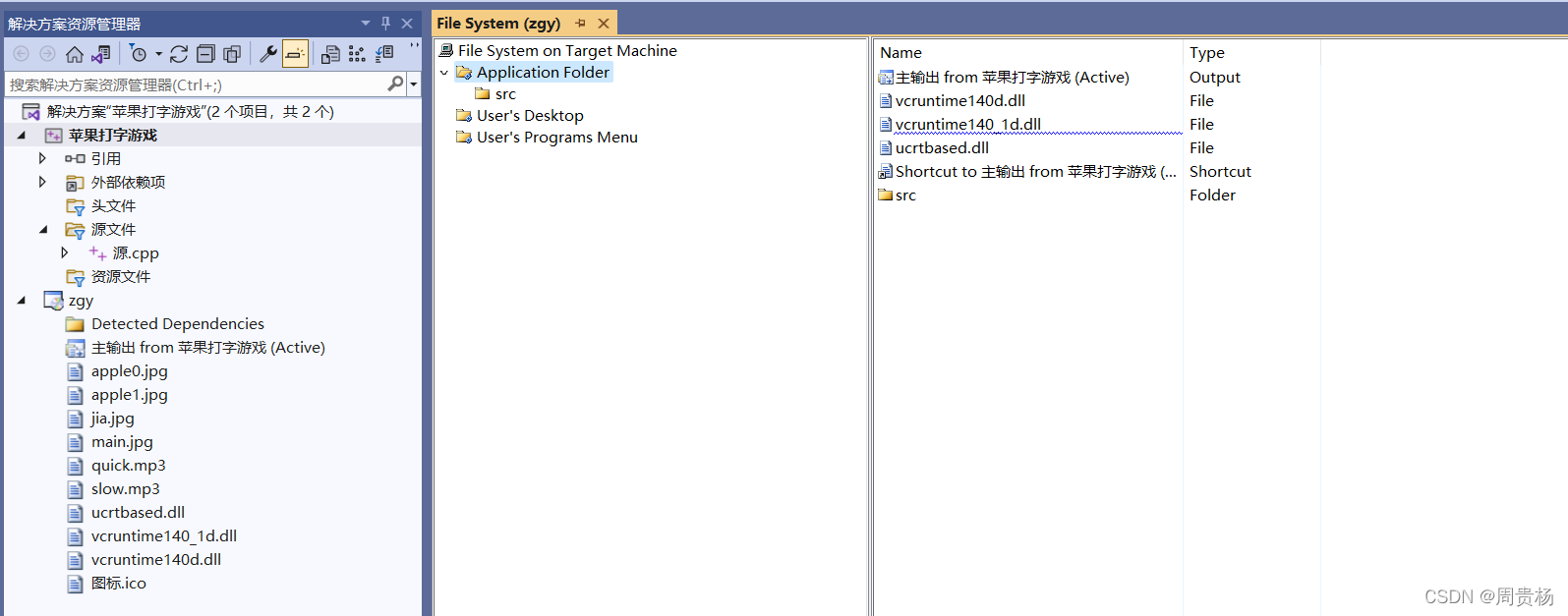Click the Switch Views icon with VS logo
1568x616 pixels.
coord(100,54)
